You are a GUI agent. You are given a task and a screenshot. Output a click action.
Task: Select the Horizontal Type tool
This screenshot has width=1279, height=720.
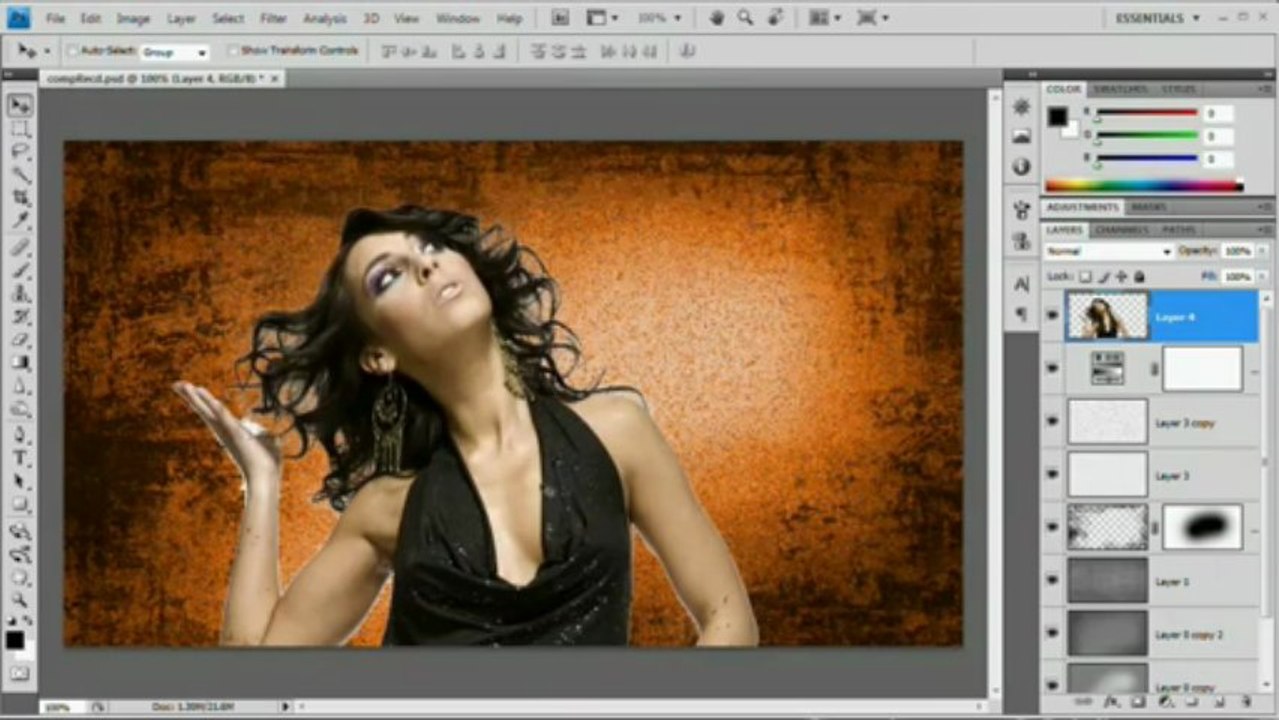point(19,458)
